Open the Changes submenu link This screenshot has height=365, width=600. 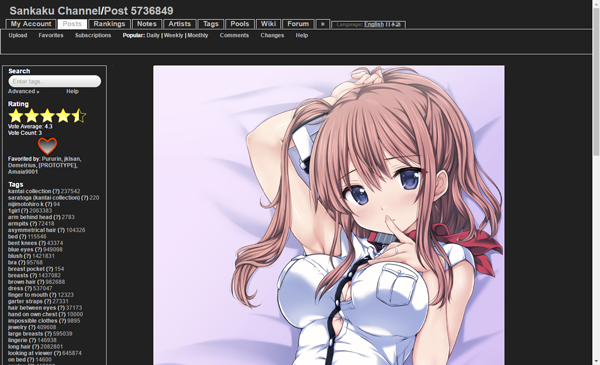(x=272, y=35)
